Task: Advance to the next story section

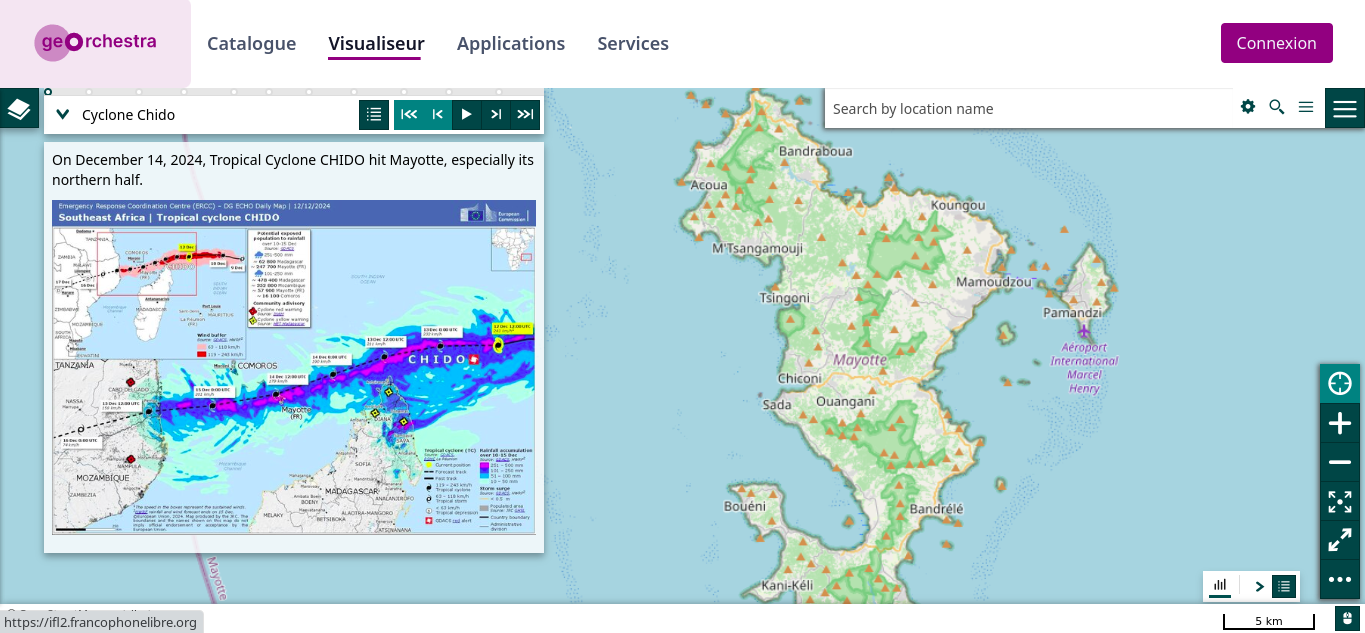Action: coord(496,114)
